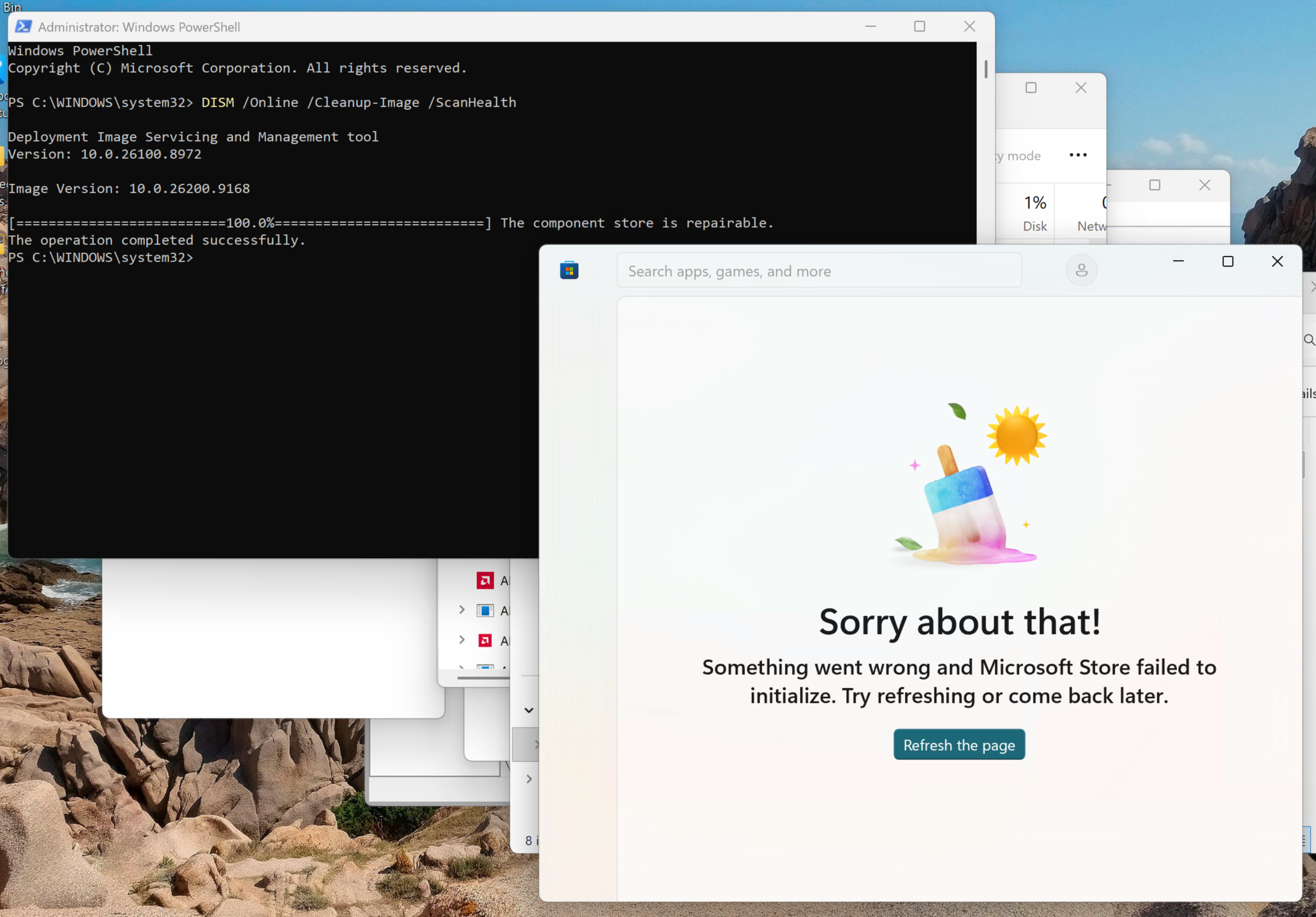Open the Store profile account icon

click(x=1081, y=271)
